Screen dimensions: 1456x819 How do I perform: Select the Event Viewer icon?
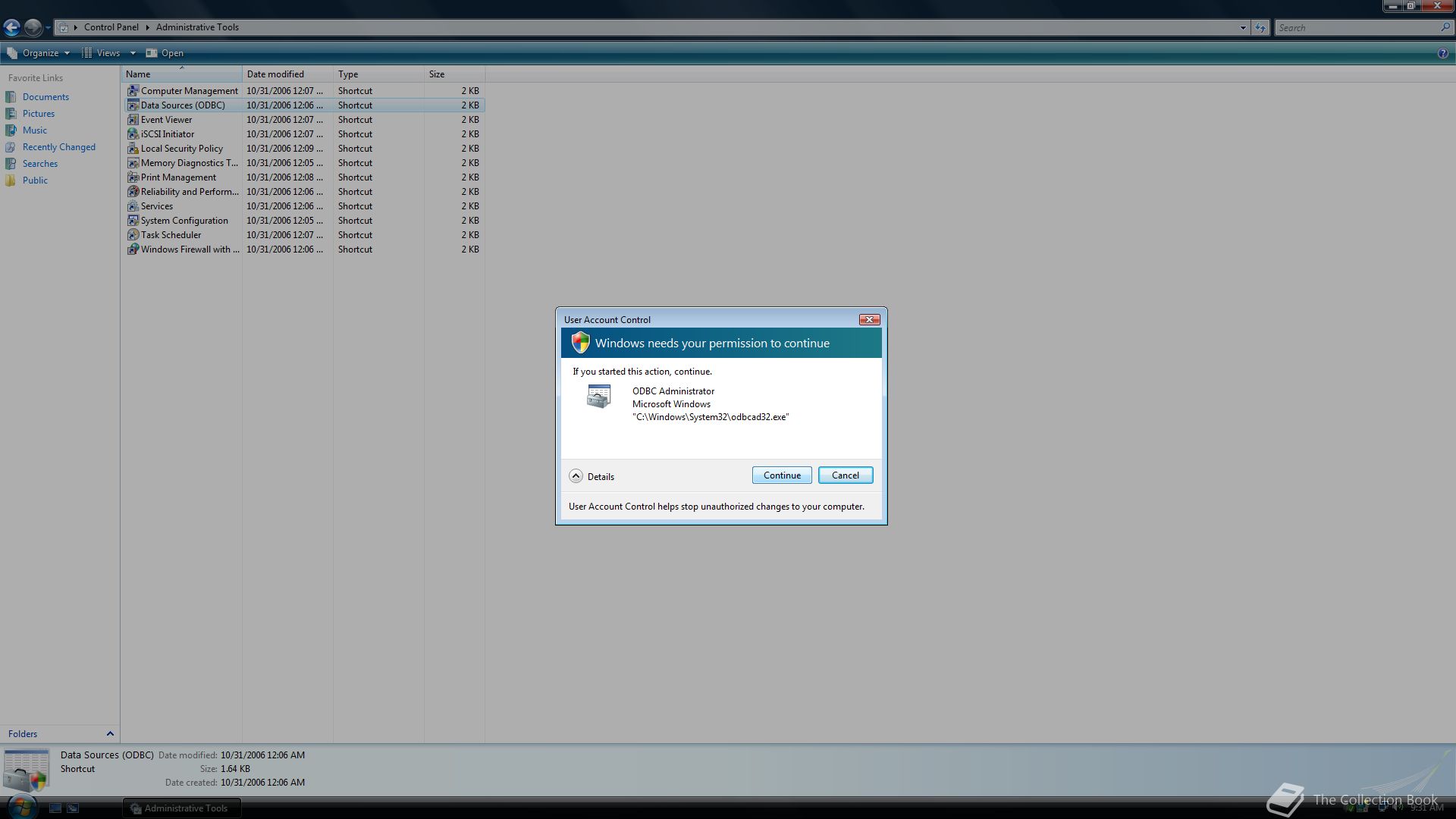point(133,120)
